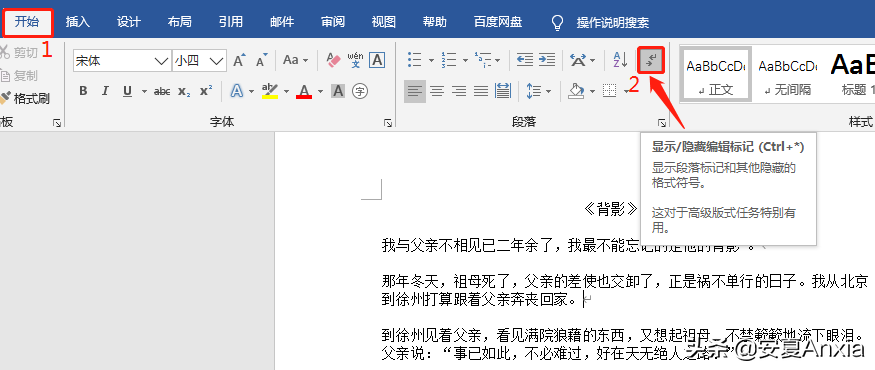This screenshot has width=875, height=370.
Task: Click the borders grid icon
Action: coord(610,90)
